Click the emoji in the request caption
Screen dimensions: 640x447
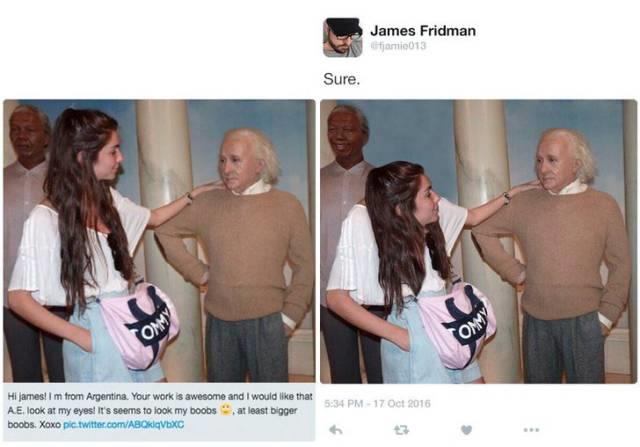point(225,409)
